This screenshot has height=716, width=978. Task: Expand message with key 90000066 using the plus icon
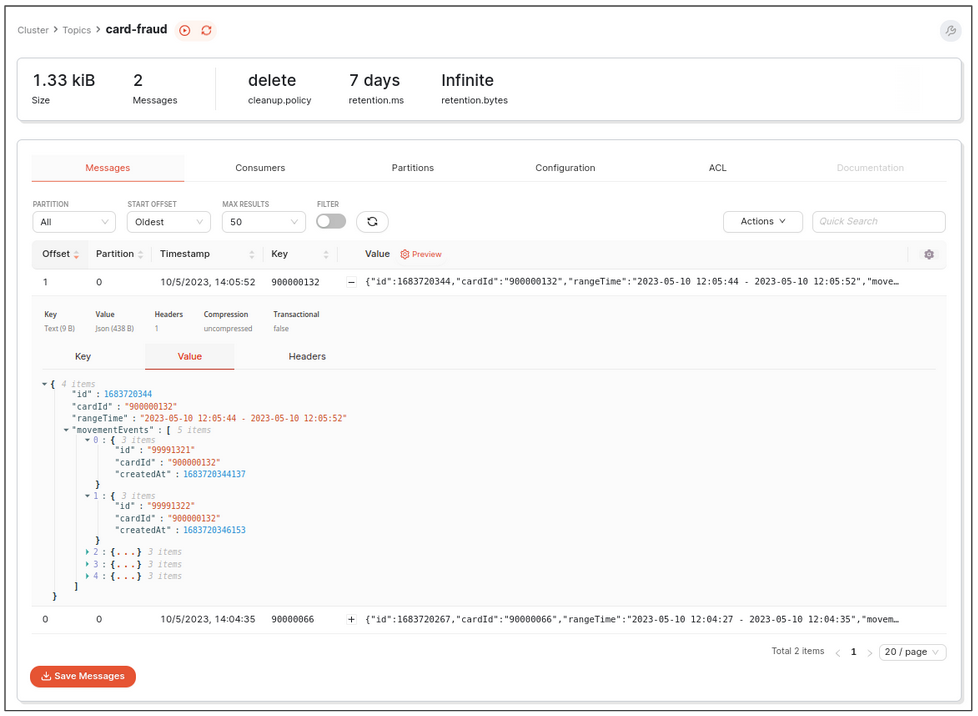(351, 619)
